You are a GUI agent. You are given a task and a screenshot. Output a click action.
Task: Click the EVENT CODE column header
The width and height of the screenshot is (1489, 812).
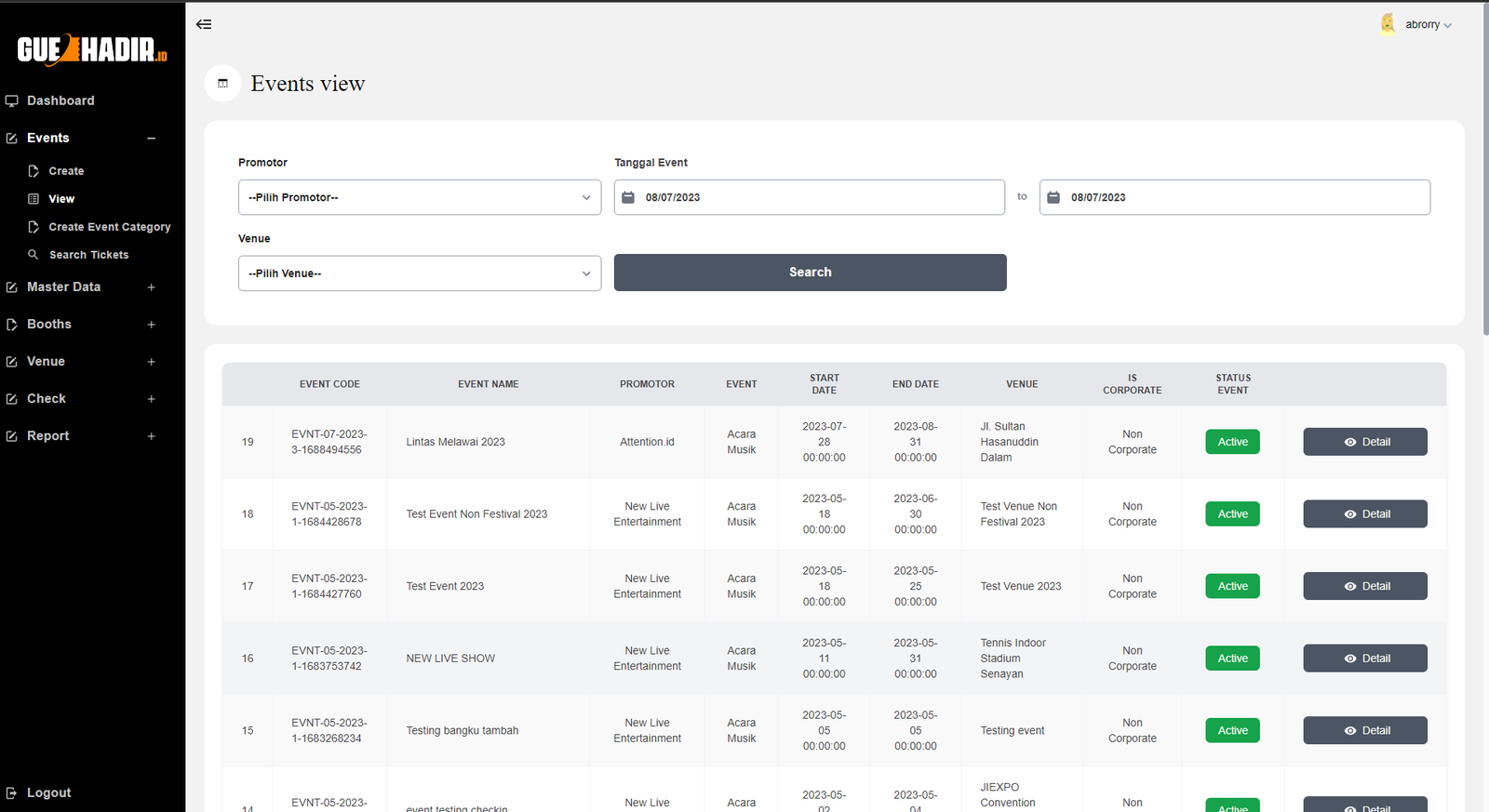tap(329, 384)
